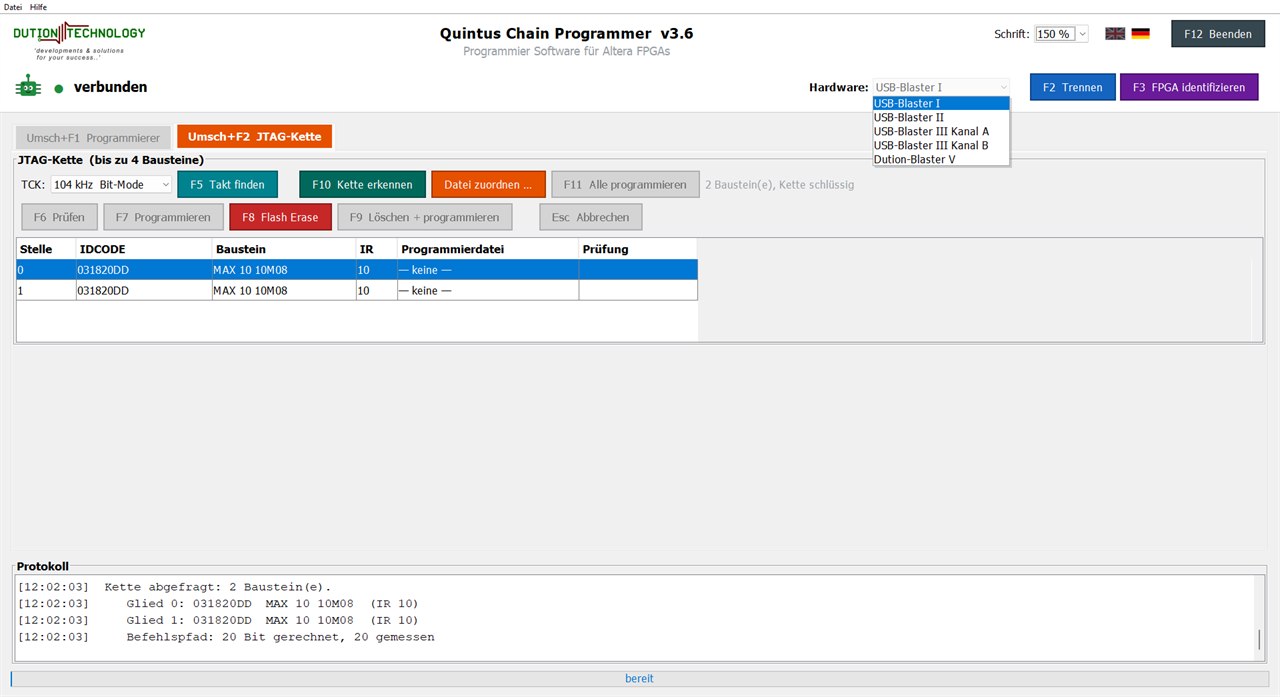This screenshot has height=697, width=1280.
Task: Click the F7 Programmieren button
Action: point(163,217)
